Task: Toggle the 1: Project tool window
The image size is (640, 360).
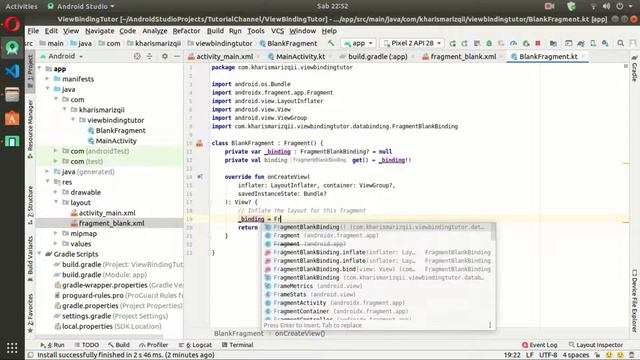Action: click(x=30, y=71)
